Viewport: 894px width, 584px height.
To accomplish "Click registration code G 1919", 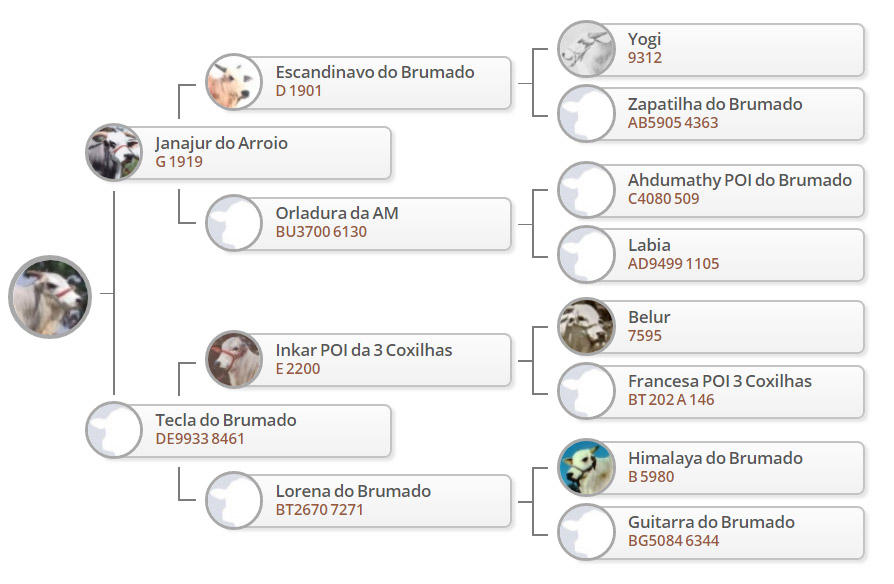I will [179, 162].
